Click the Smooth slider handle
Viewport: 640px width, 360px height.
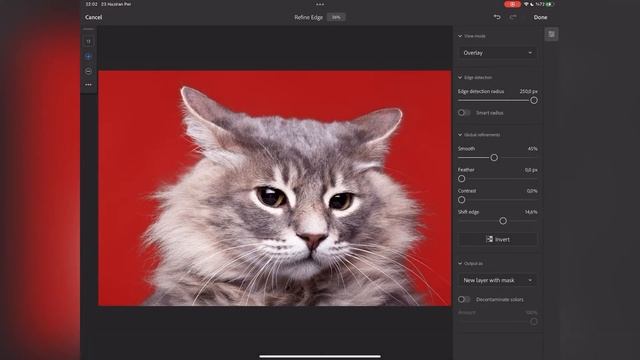coord(494,158)
